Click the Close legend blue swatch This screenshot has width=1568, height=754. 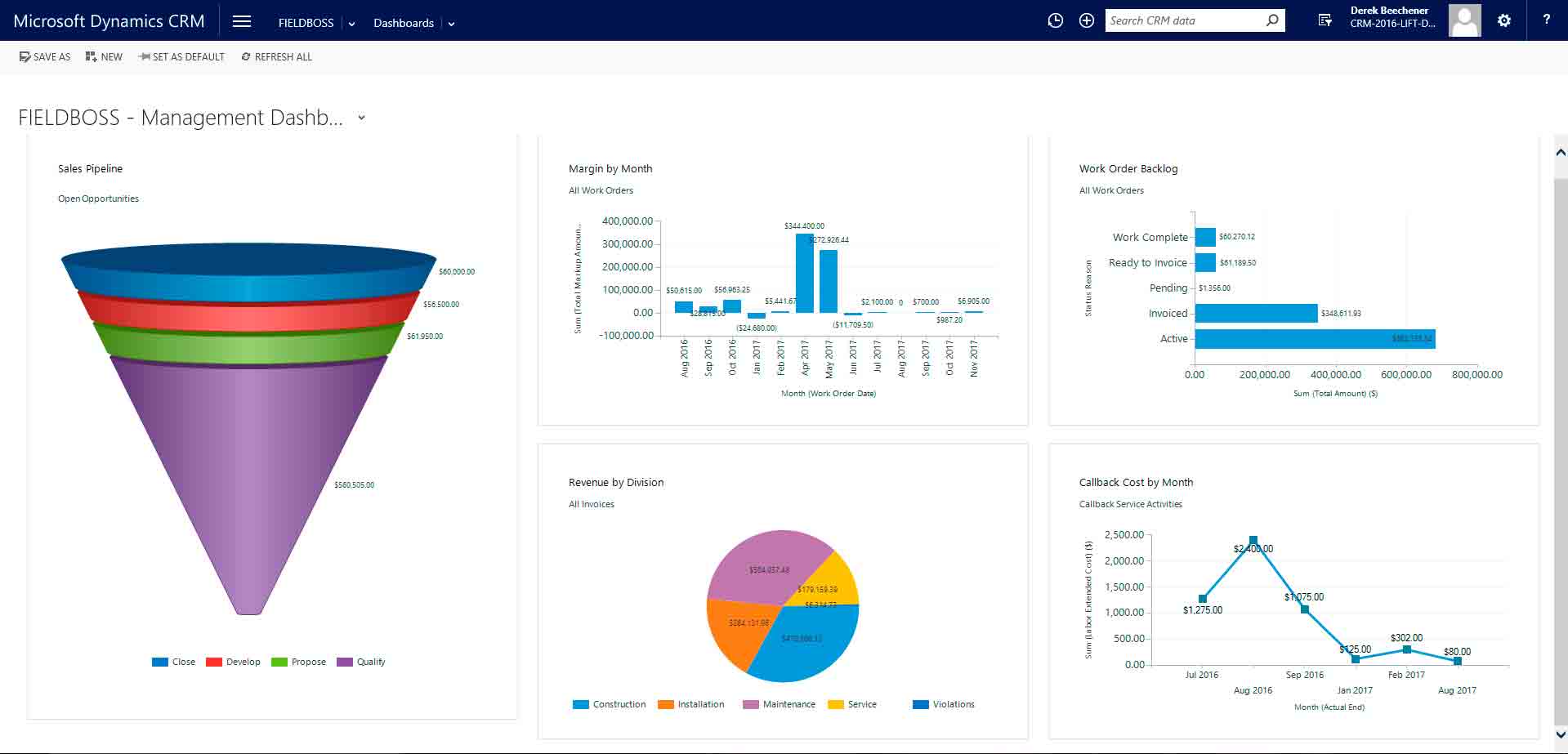pyautogui.click(x=160, y=663)
